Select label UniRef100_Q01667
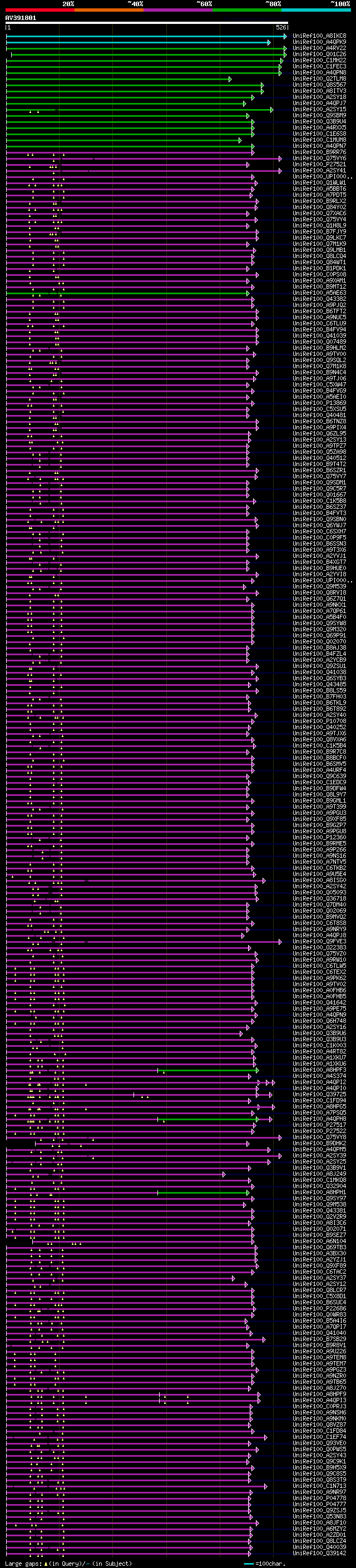The image size is (356, 1568). 319,495
